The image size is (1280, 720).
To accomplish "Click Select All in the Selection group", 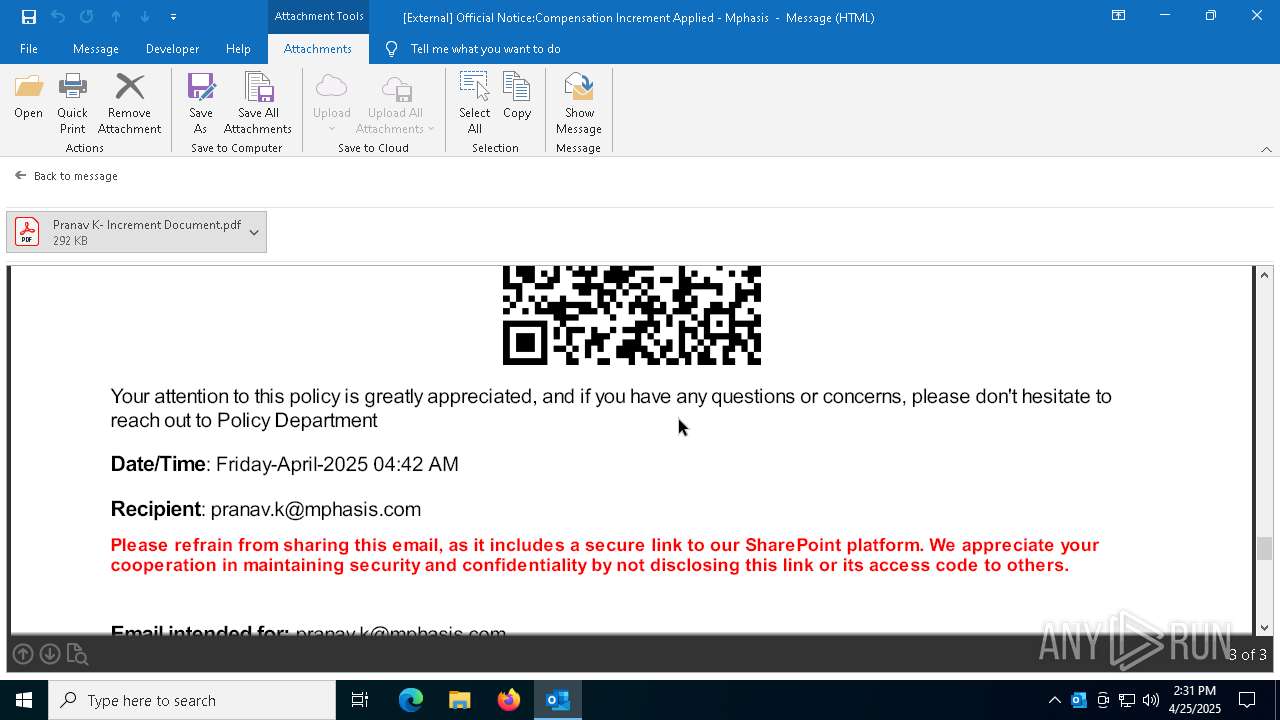I will 474,104.
